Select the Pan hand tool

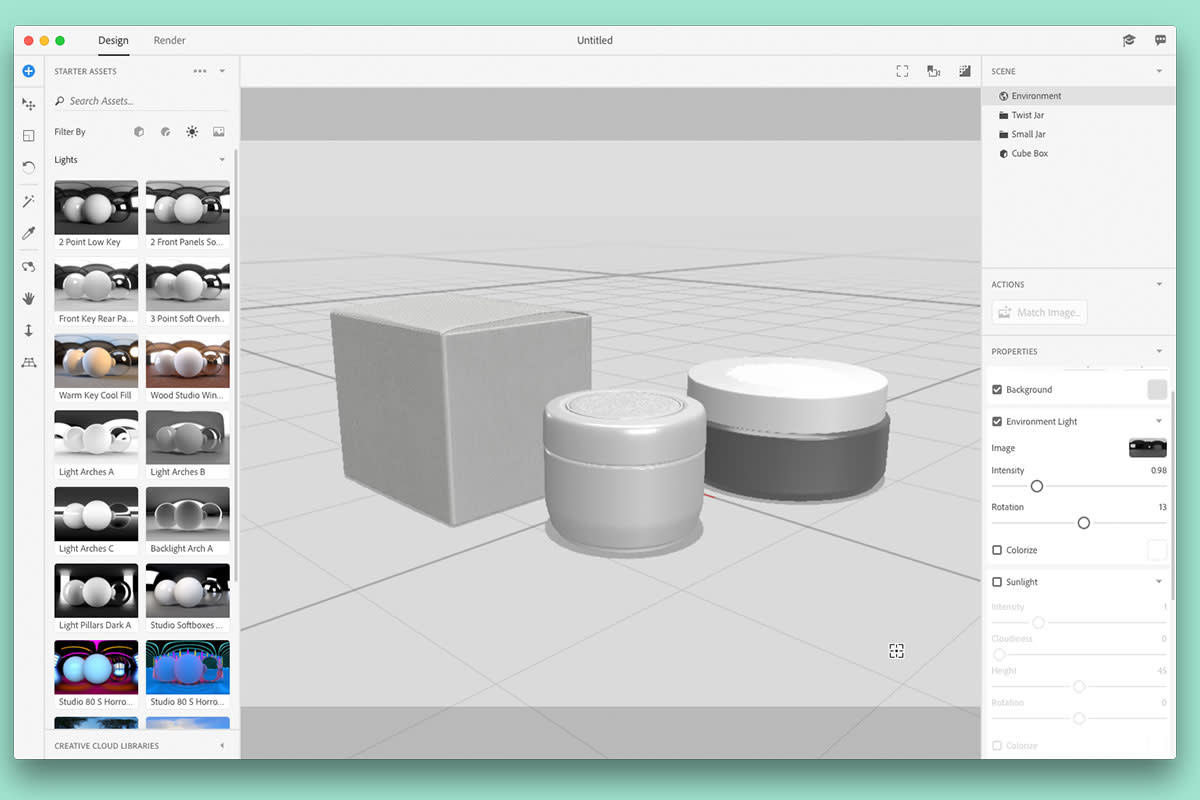(x=28, y=298)
